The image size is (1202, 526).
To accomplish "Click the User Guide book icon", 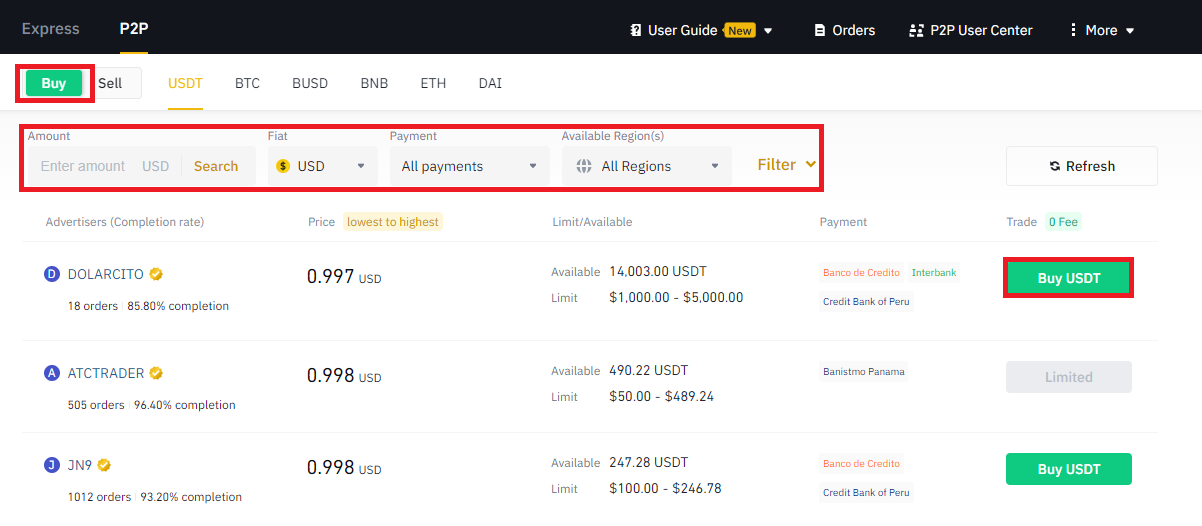I will click(x=636, y=30).
